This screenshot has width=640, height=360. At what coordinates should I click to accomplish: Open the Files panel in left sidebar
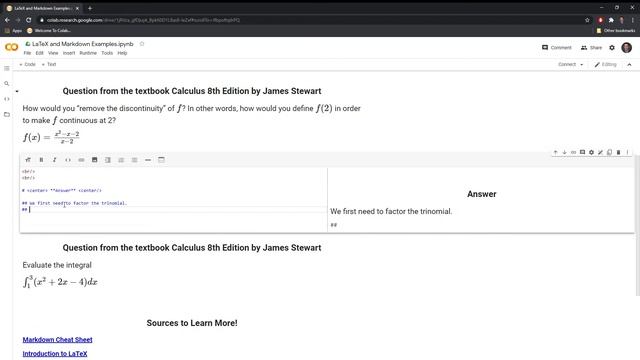[x=7, y=115]
